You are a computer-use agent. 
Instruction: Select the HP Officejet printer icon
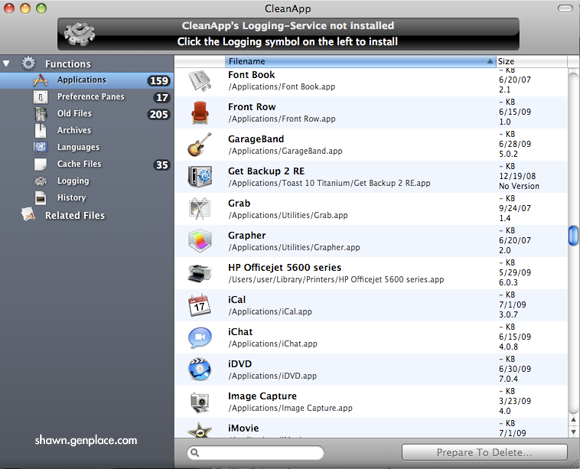[200, 273]
